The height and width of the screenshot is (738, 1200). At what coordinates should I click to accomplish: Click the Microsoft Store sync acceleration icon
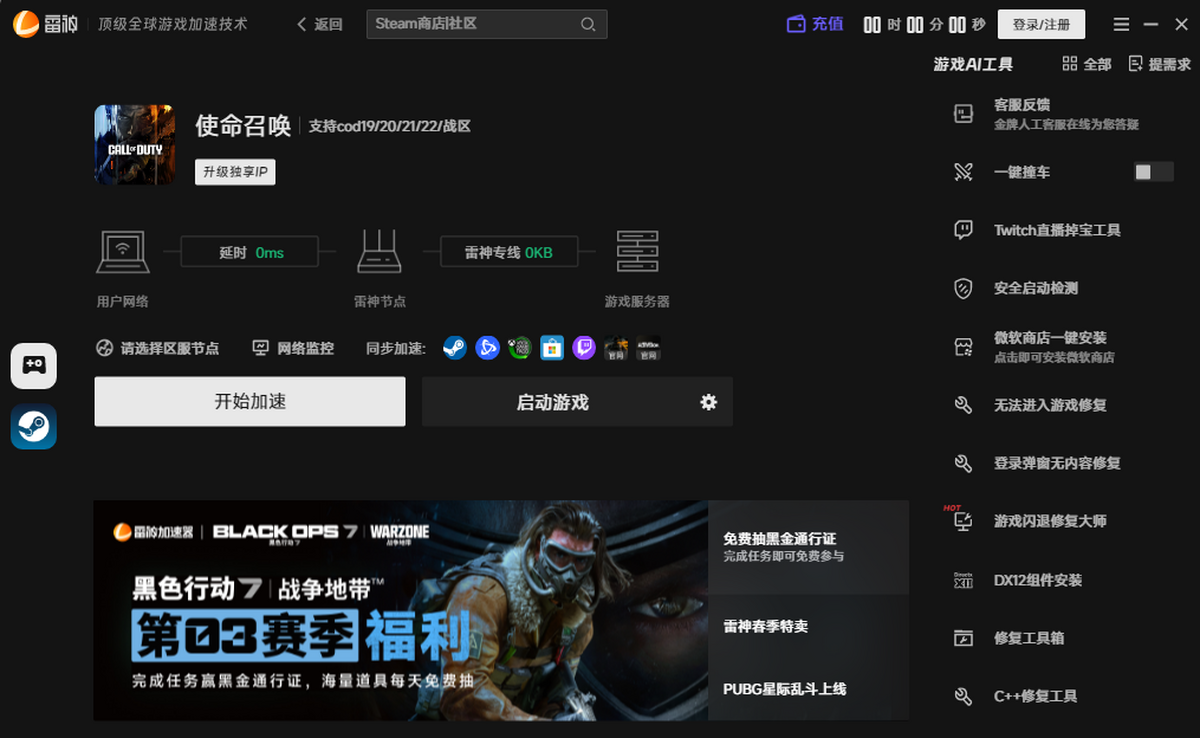pyautogui.click(x=552, y=348)
